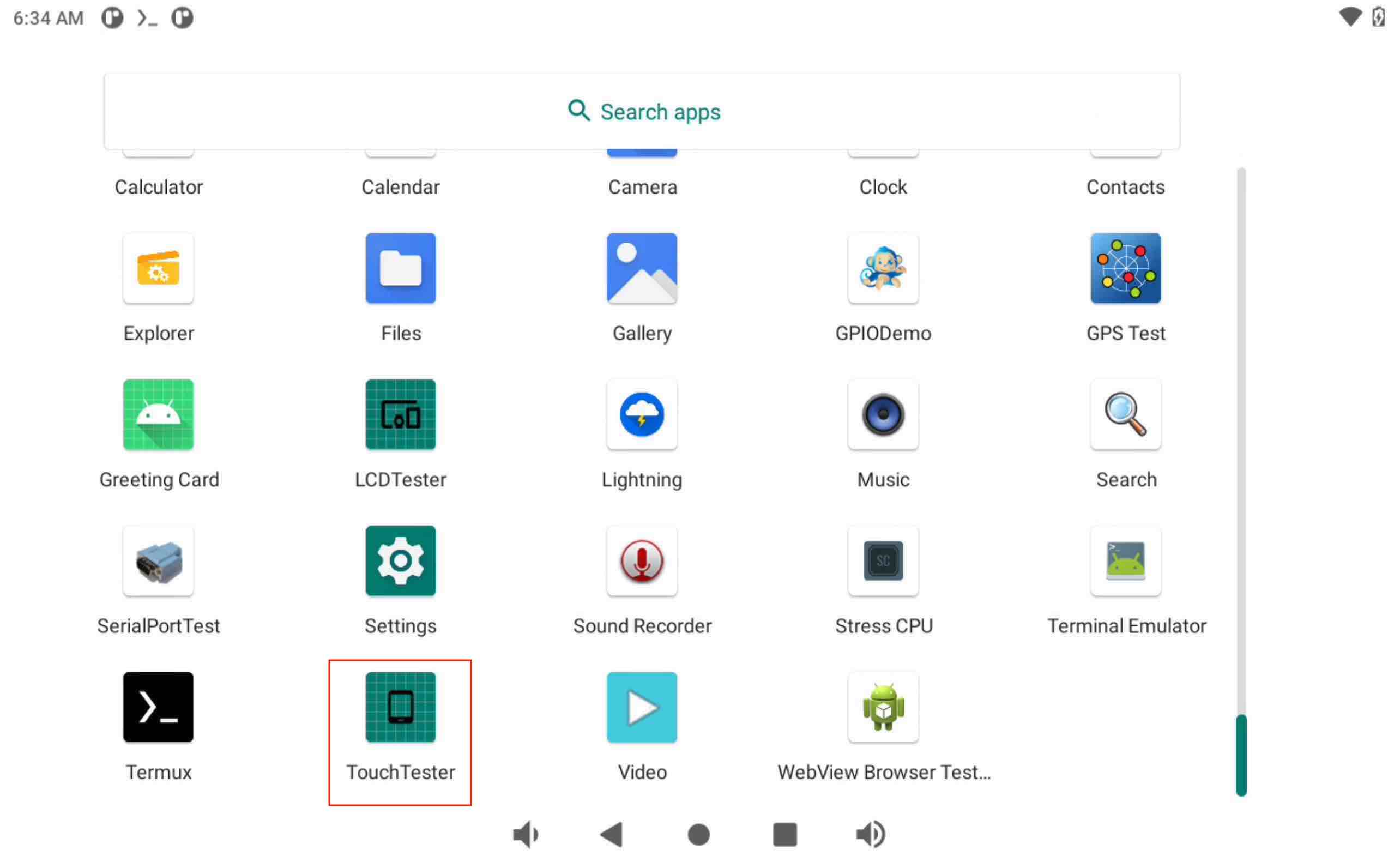This screenshot has width=1388, height=868.
Task: Launch WebView Browser Tester app
Action: click(x=883, y=707)
